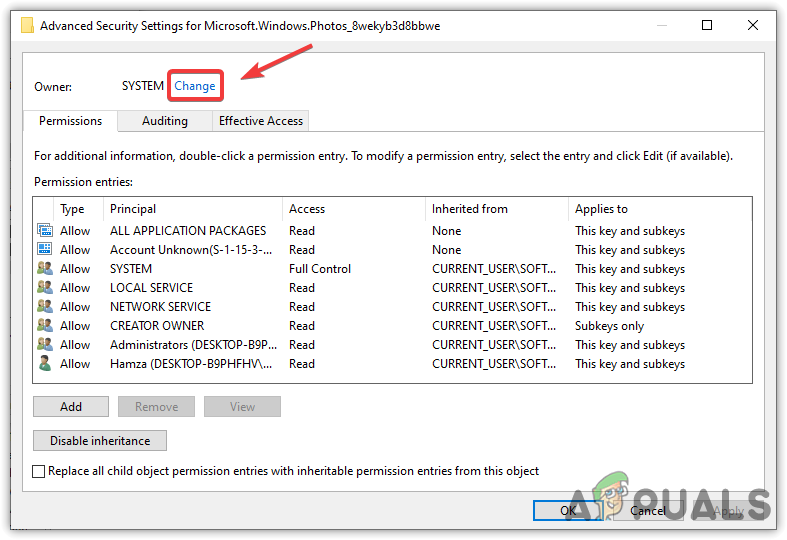Select Administrators (DESKTOP-B9P... entry
Viewport: 787px width, 540px height.
point(193,345)
